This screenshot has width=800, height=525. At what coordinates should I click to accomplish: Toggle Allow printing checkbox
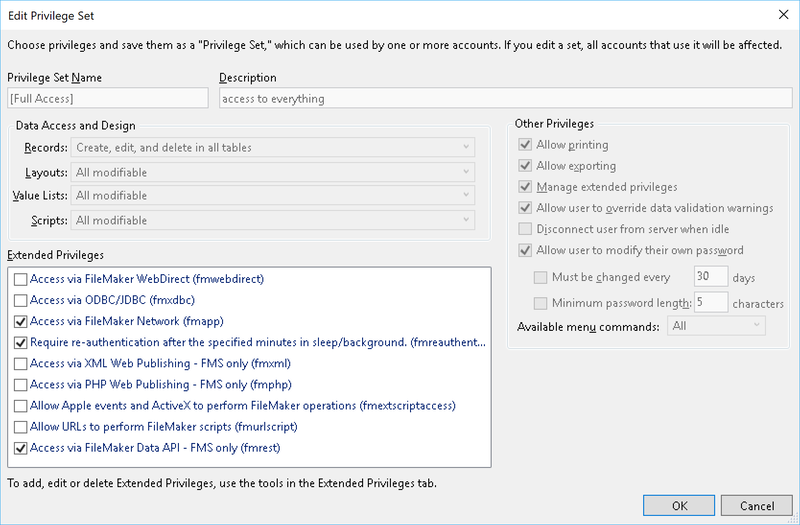coord(525,145)
